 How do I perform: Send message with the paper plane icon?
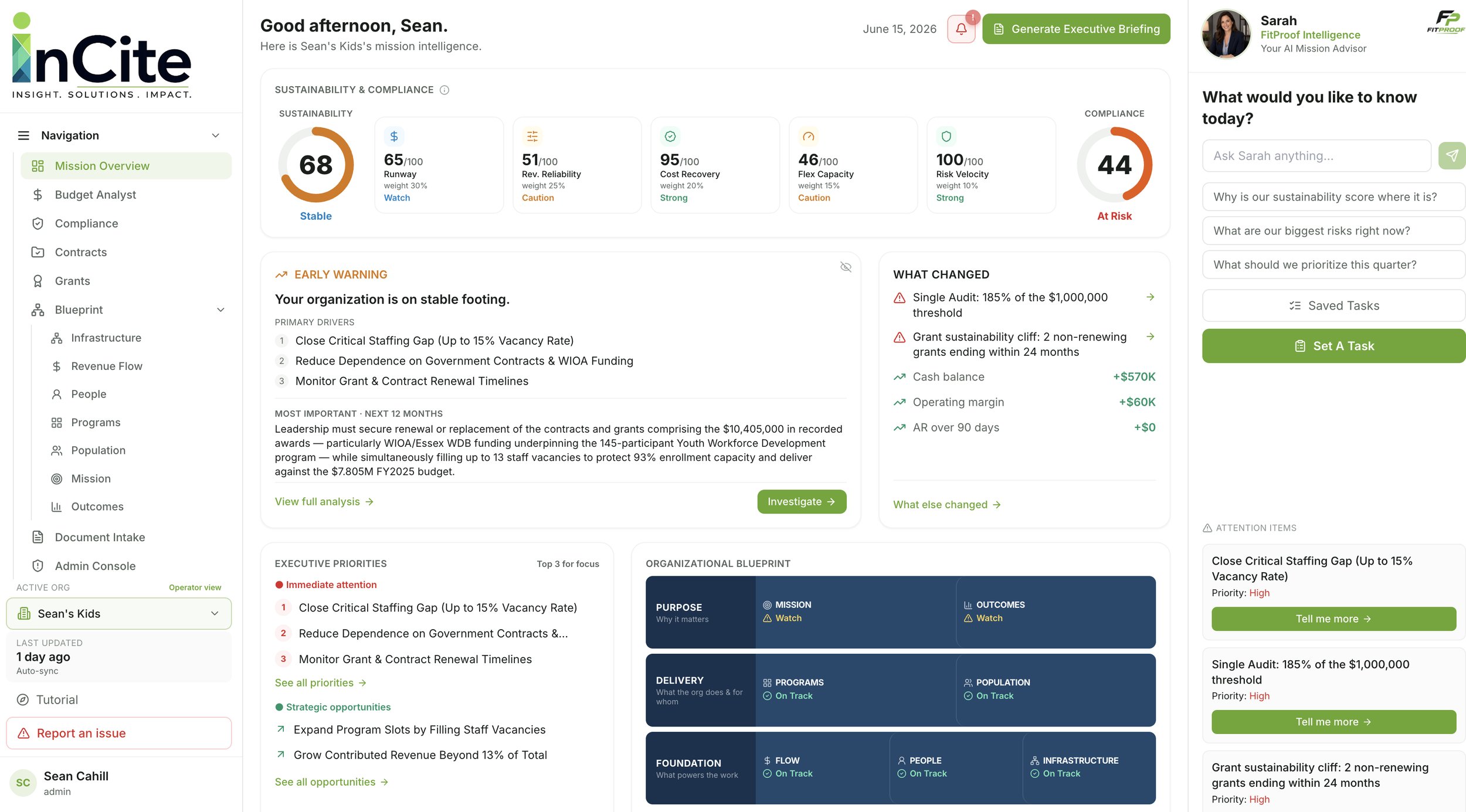pyautogui.click(x=1451, y=155)
